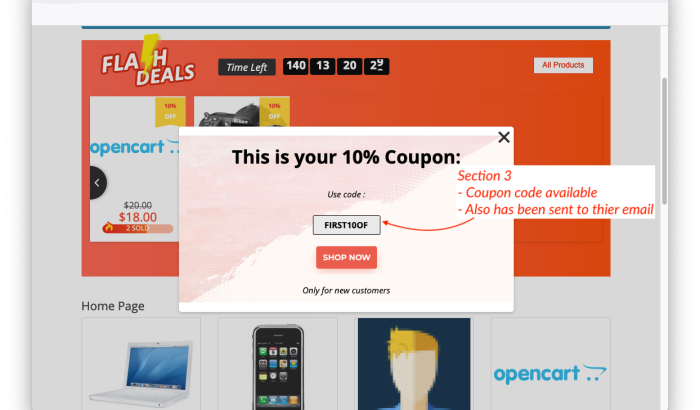Open the iPhone product thumbnail
Screen dimensions: 700x410
(x=278, y=364)
